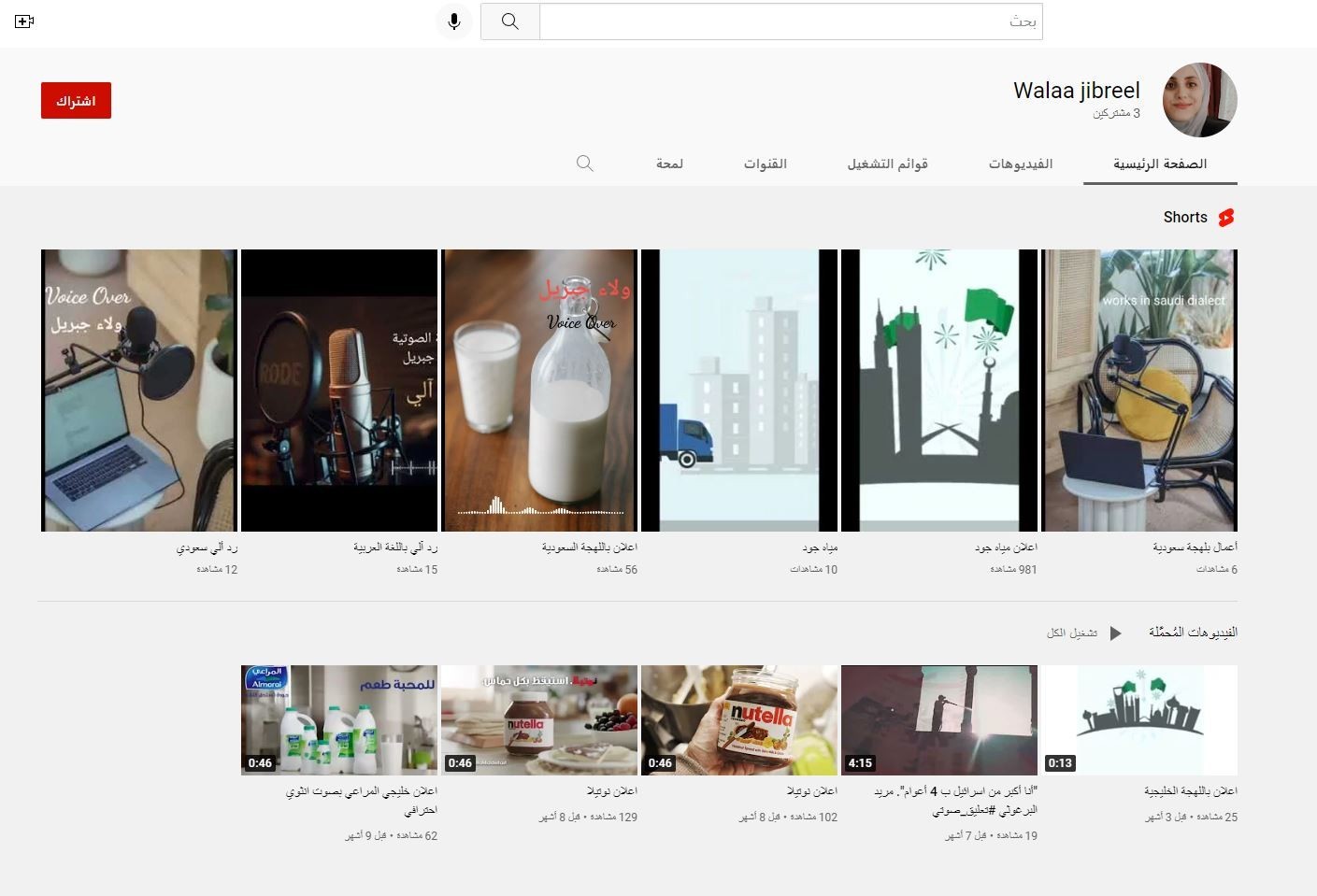Screen dimensions: 1317x896
Task: Click the اعلان مياه جود short title
Action: (x=1005, y=547)
